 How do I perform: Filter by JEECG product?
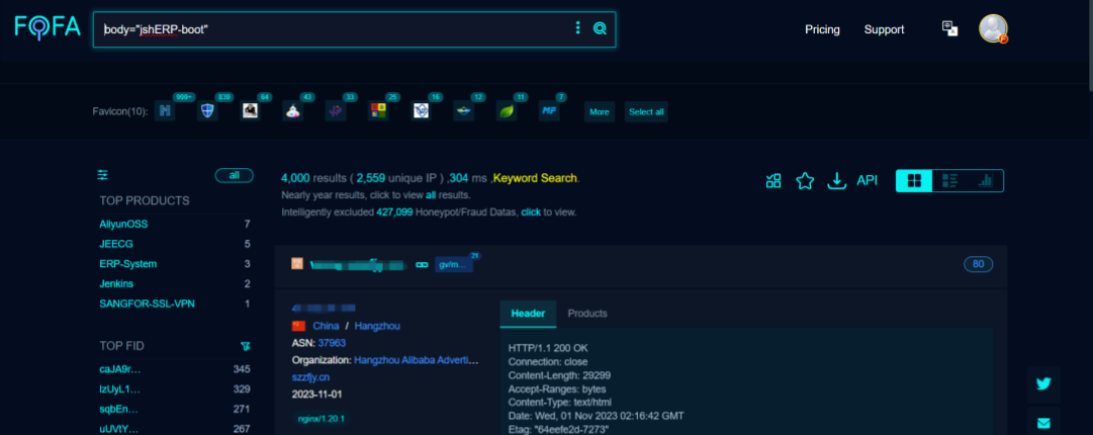tap(116, 244)
